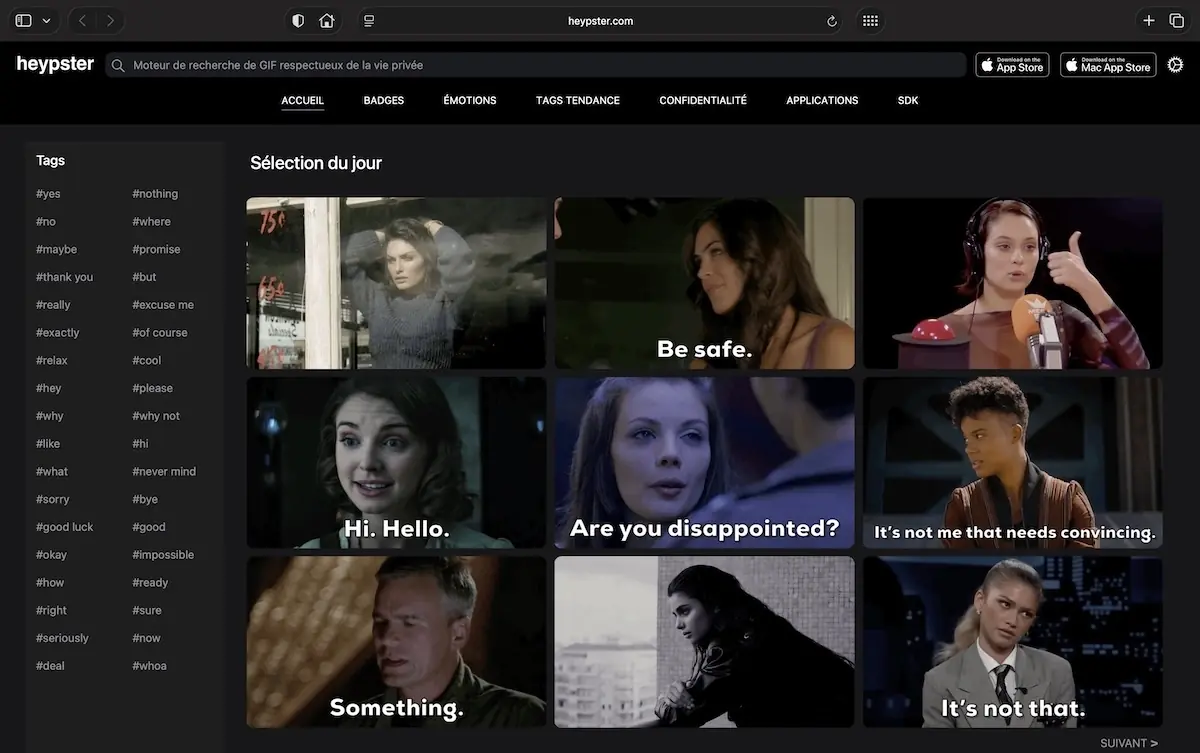Open the "Are you disappointed?" GIF
Viewport: 1200px width, 753px height.
pos(704,462)
